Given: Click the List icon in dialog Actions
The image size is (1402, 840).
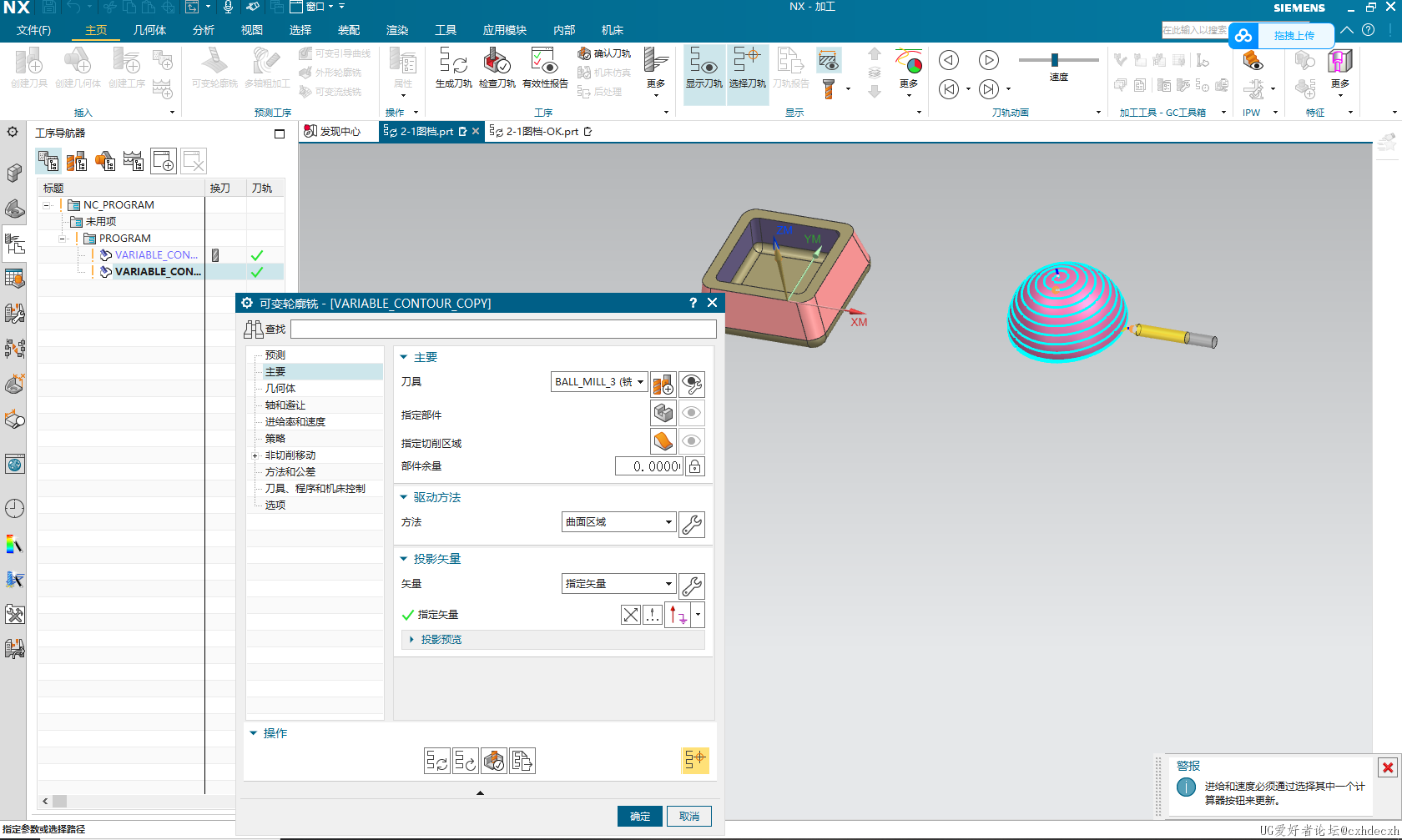Looking at the screenshot, I should click(522, 761).
